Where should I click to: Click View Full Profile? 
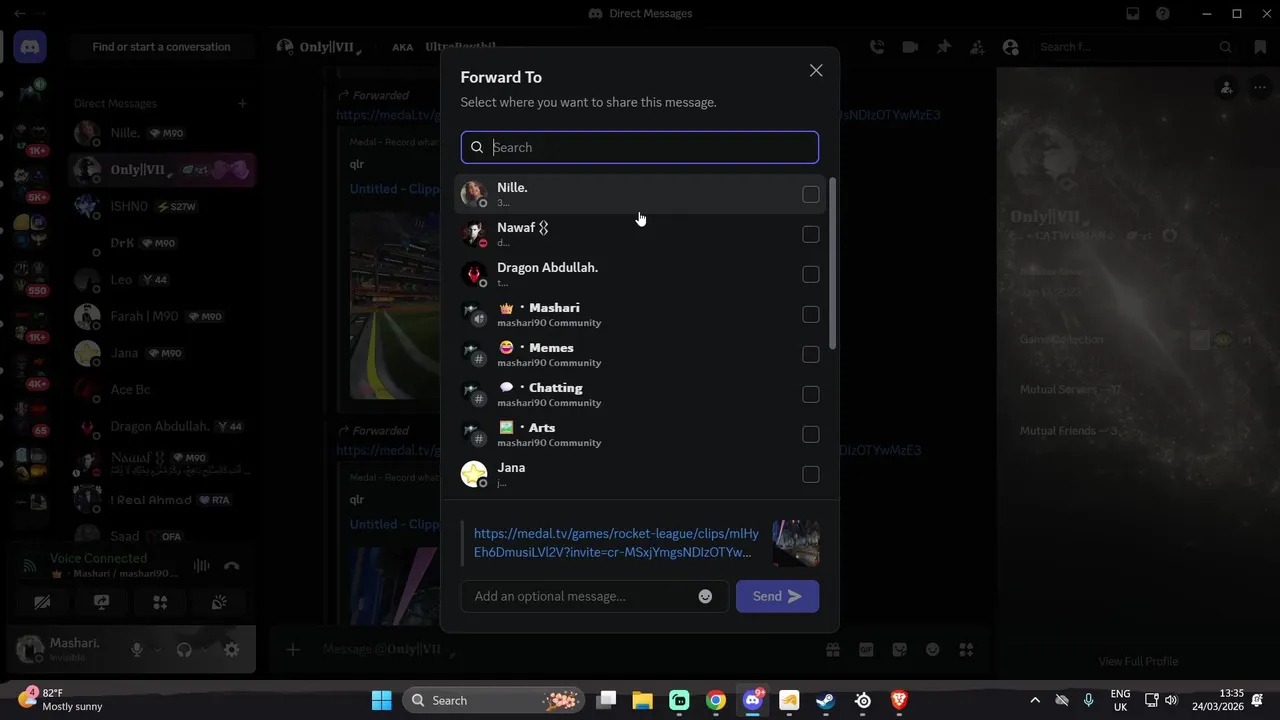coord(1138,661)
